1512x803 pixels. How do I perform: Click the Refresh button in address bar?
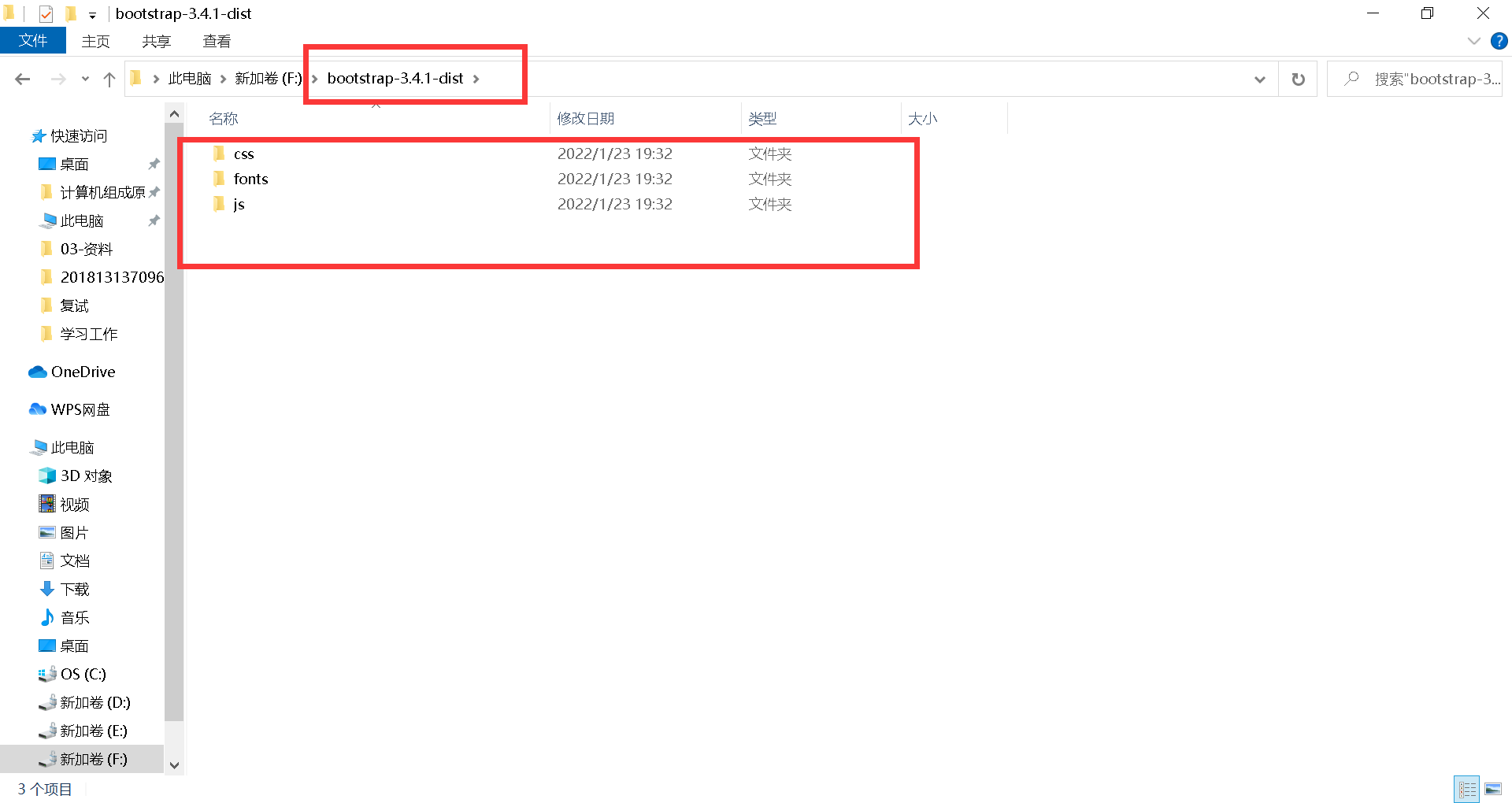1298,79
